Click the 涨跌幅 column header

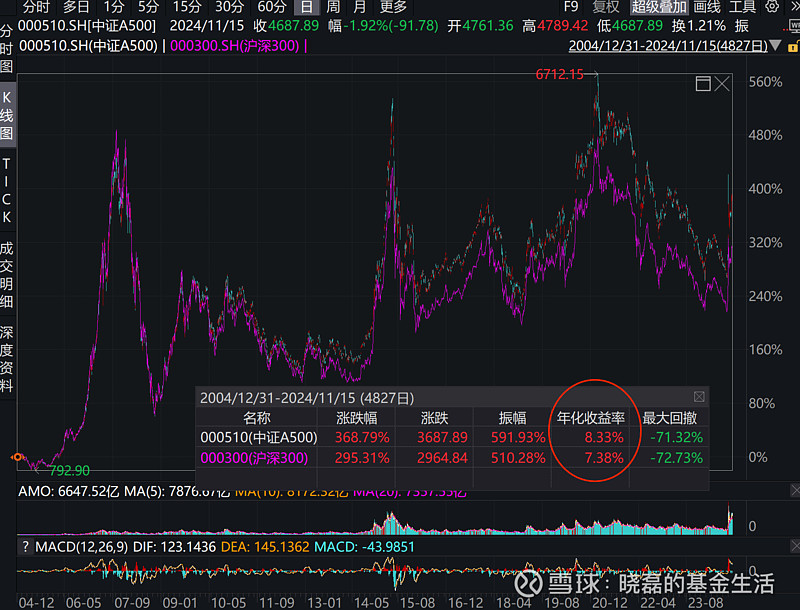click(x=356, y=418)
